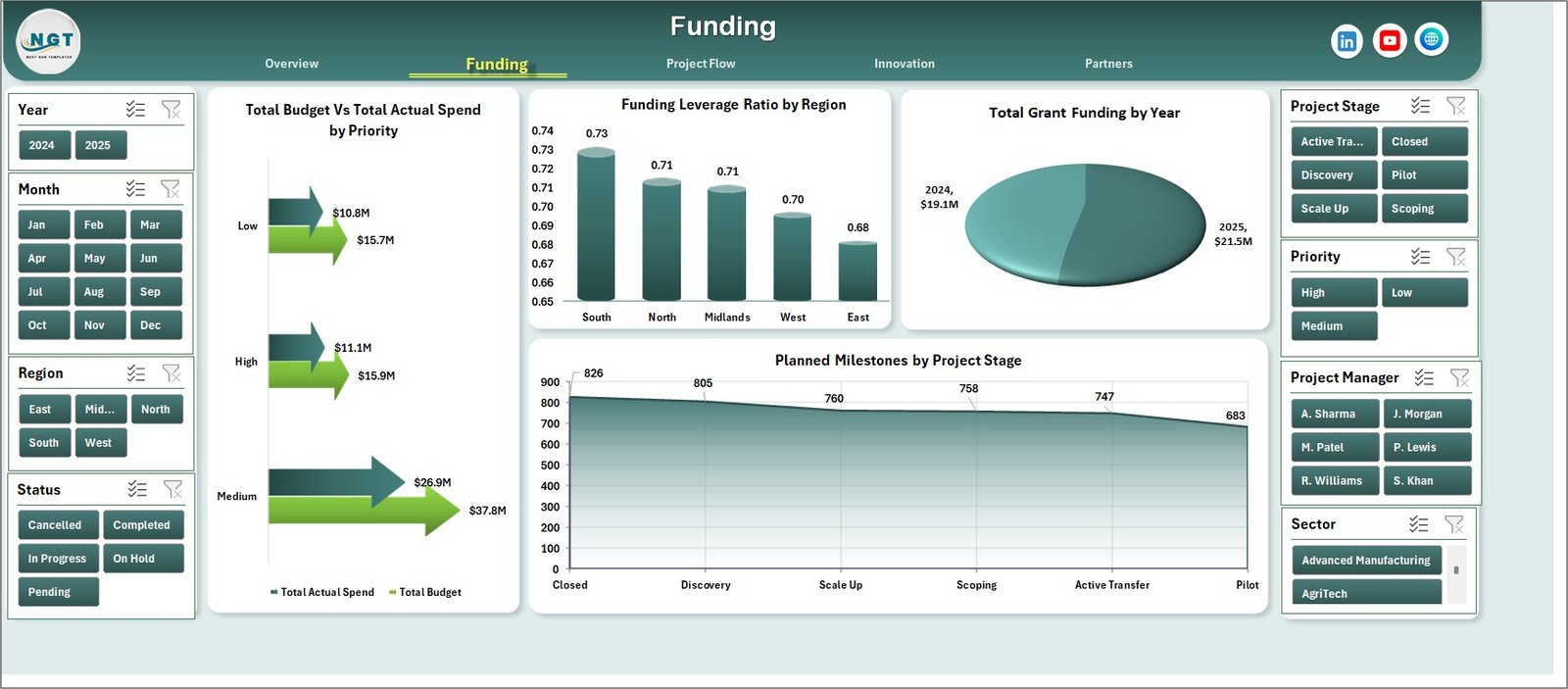Toggle multi-select on Project Stage slicer
The width and height of the screenshot is (1568, 689).
click(x=1420, y=106)
